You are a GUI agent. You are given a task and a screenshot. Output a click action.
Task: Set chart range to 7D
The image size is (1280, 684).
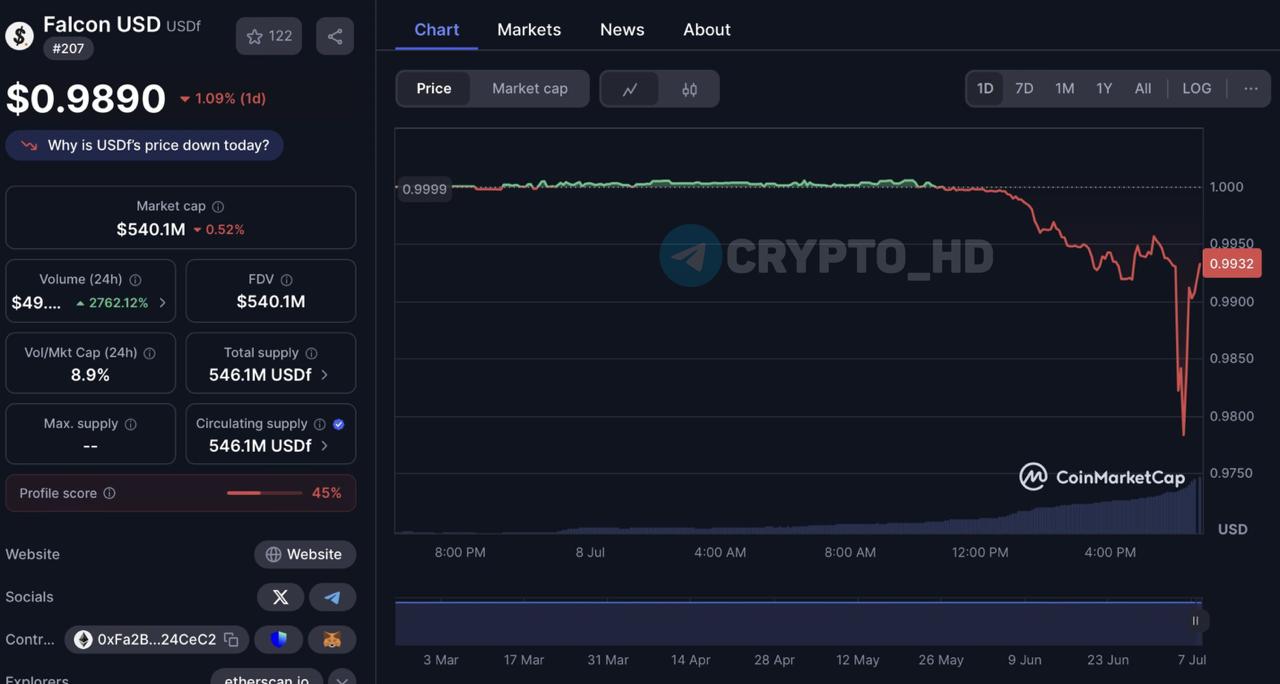point(1024,88)
